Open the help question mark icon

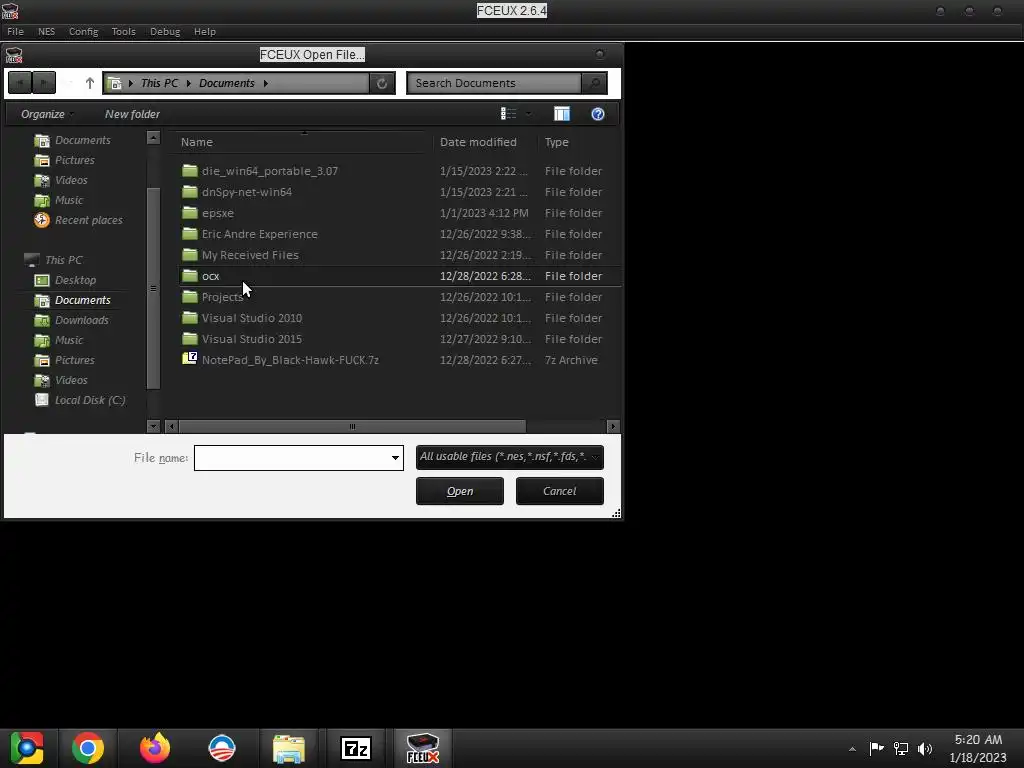tap(598, 114)
